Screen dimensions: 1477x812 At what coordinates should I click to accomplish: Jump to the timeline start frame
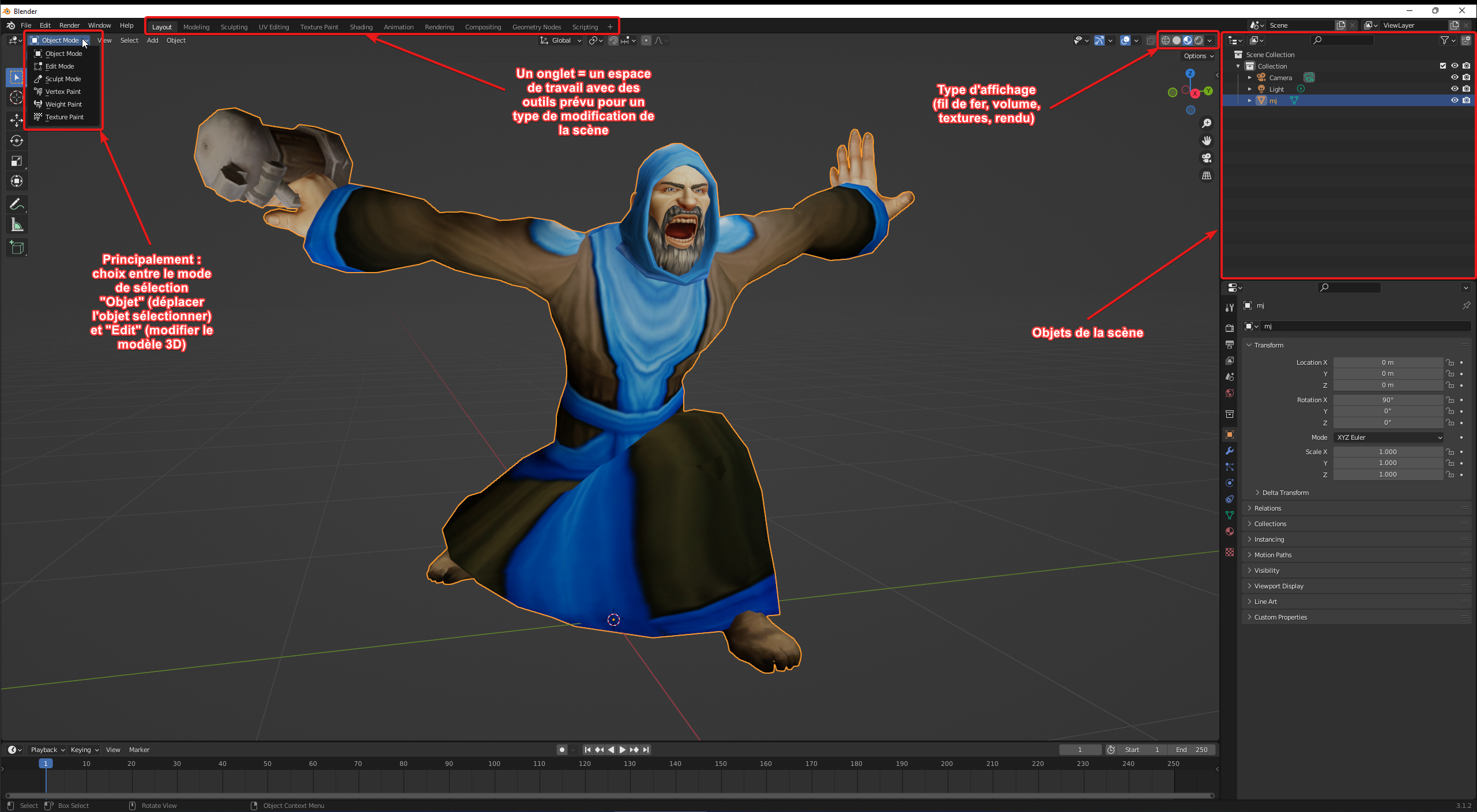pyautogui.click(x=587, y=750)
